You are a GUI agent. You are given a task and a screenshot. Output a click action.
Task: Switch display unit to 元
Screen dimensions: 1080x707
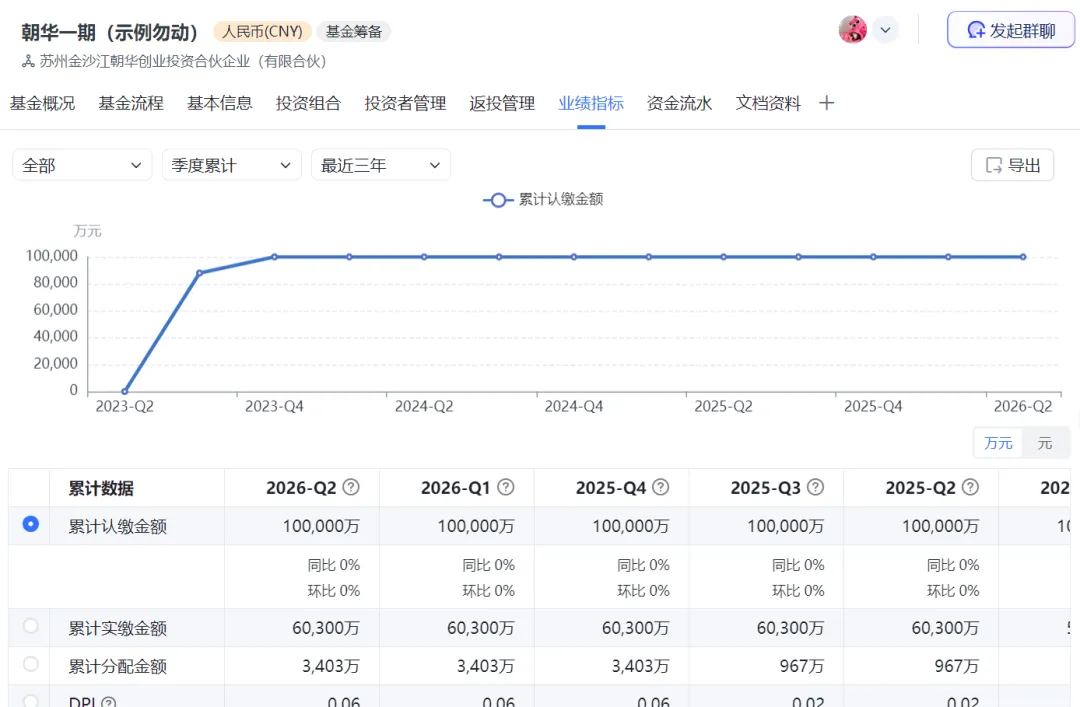[1046, 442]
